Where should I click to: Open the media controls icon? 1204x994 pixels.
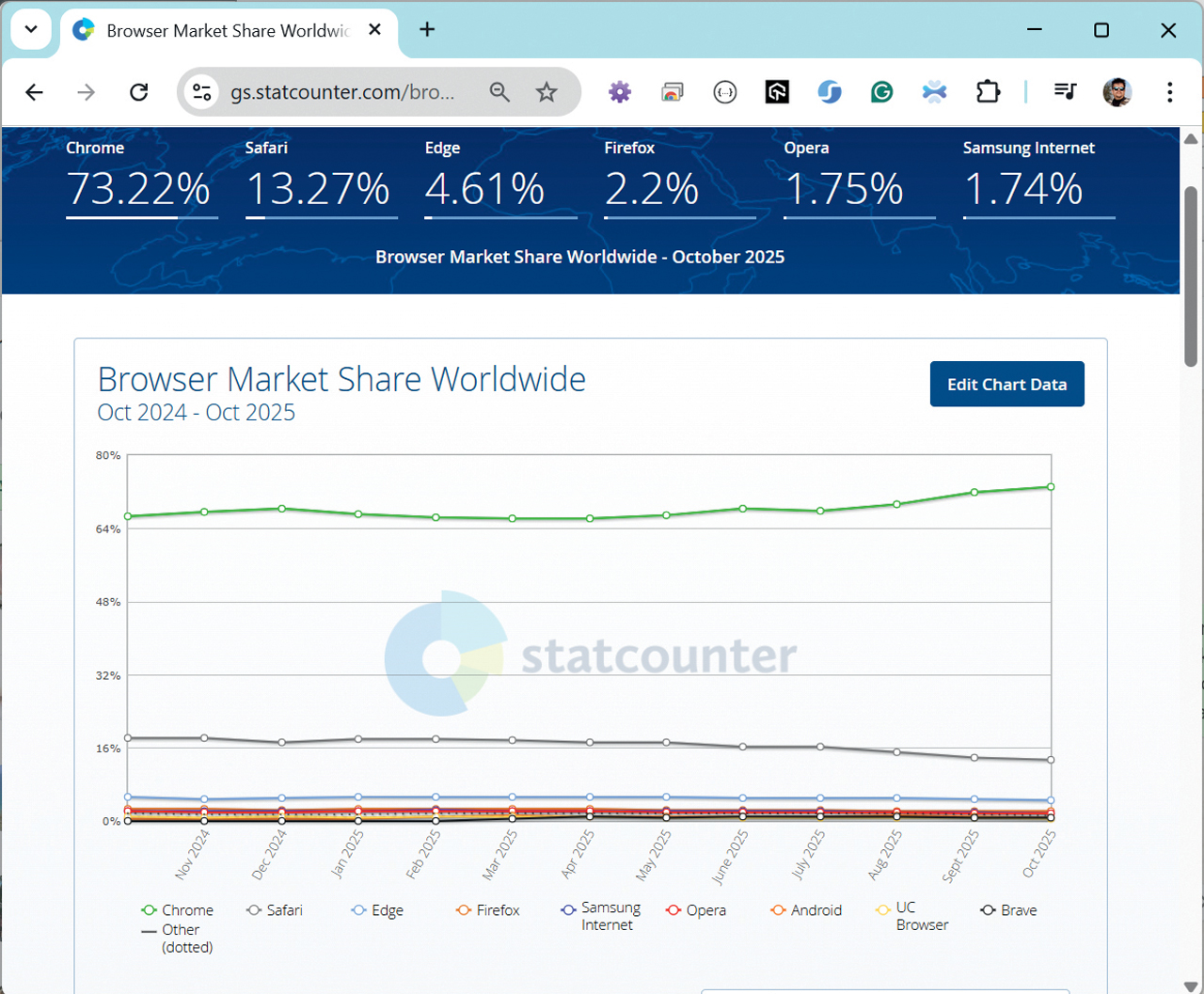point(1065,91)
